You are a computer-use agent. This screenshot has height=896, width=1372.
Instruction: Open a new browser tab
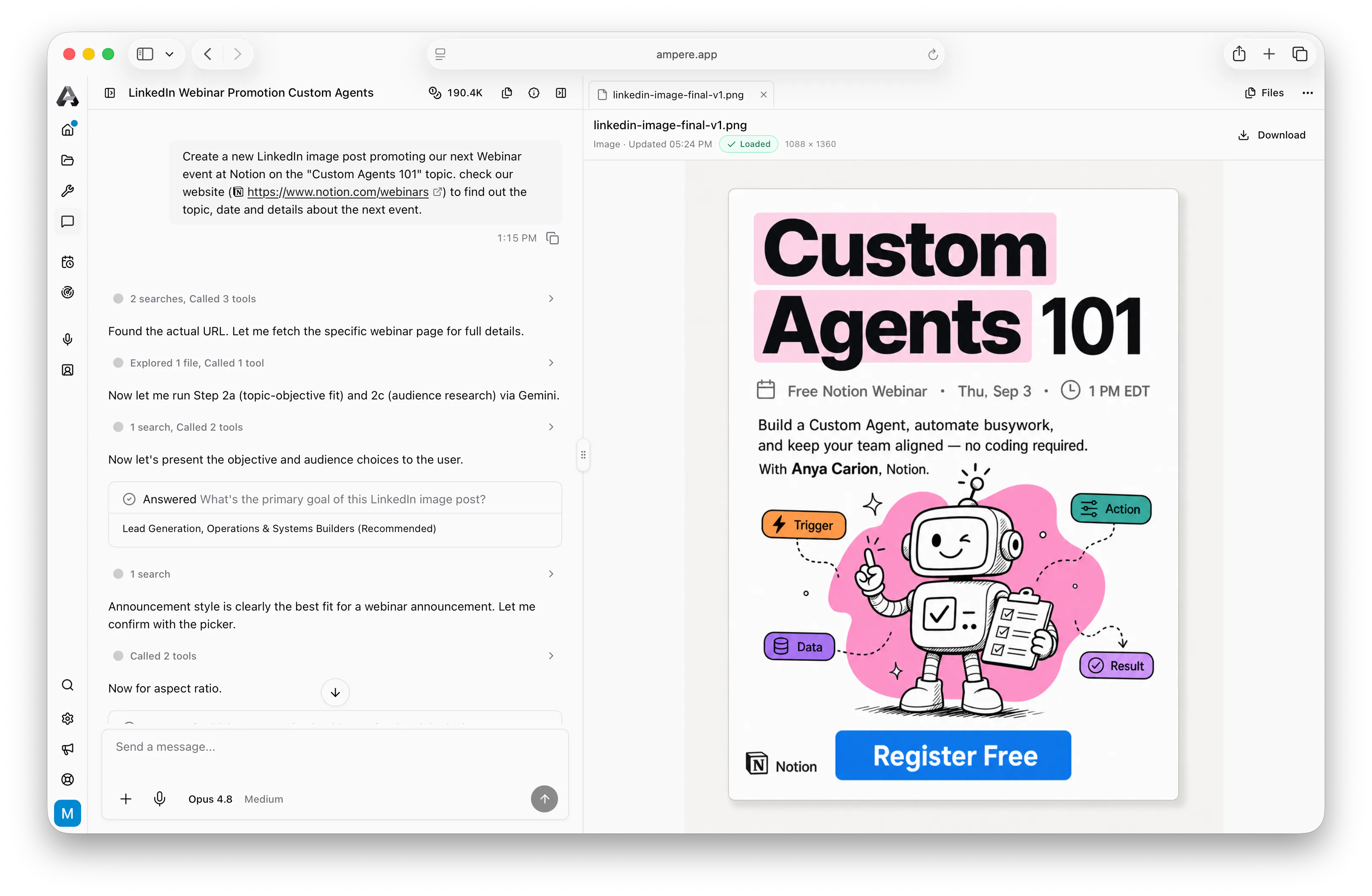[1269, 54]
